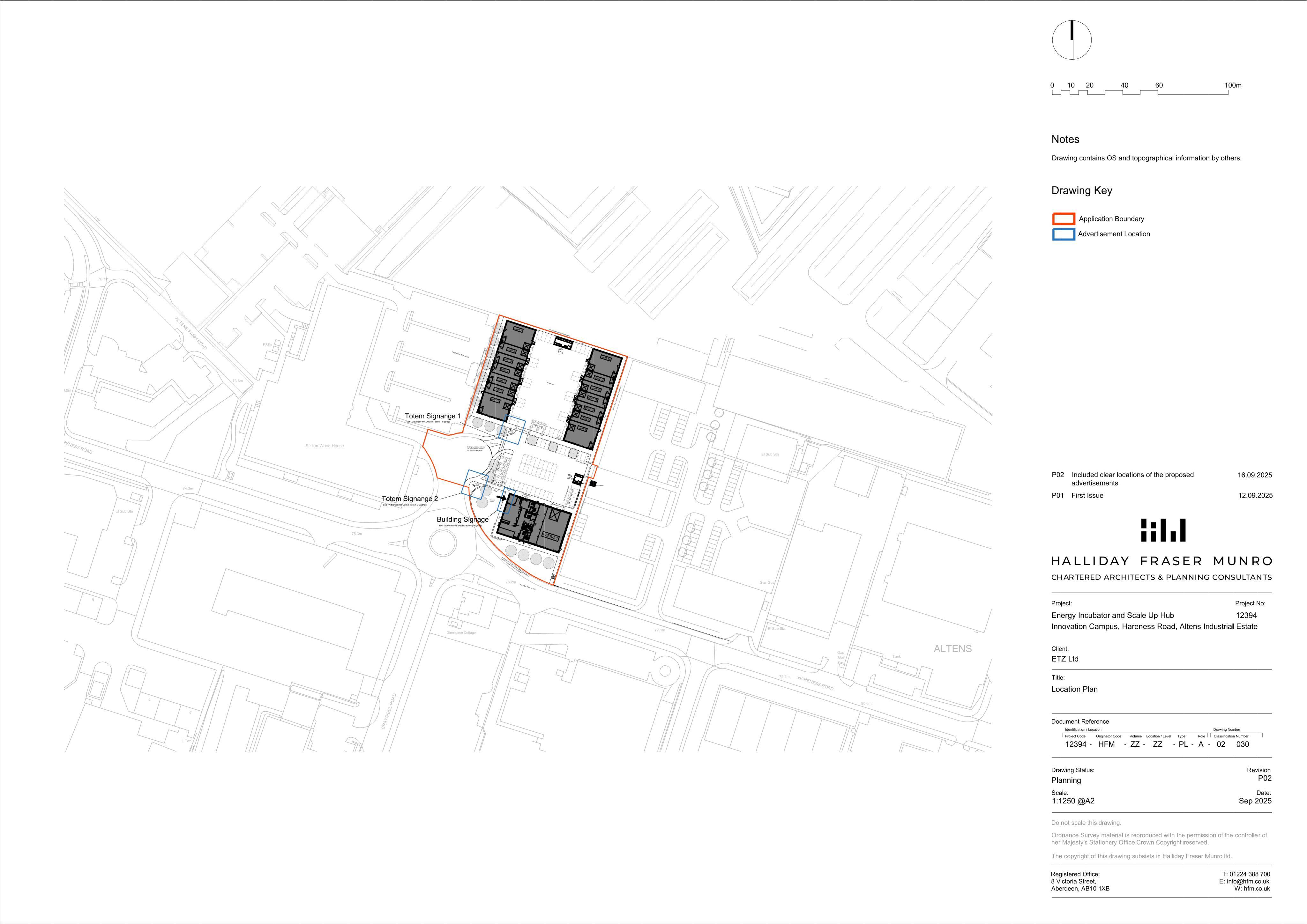The width and height of the screenshot is (1307, 924).
Task: Click revision 'P02' in the revision list
Action: (x=1058, y=475)
